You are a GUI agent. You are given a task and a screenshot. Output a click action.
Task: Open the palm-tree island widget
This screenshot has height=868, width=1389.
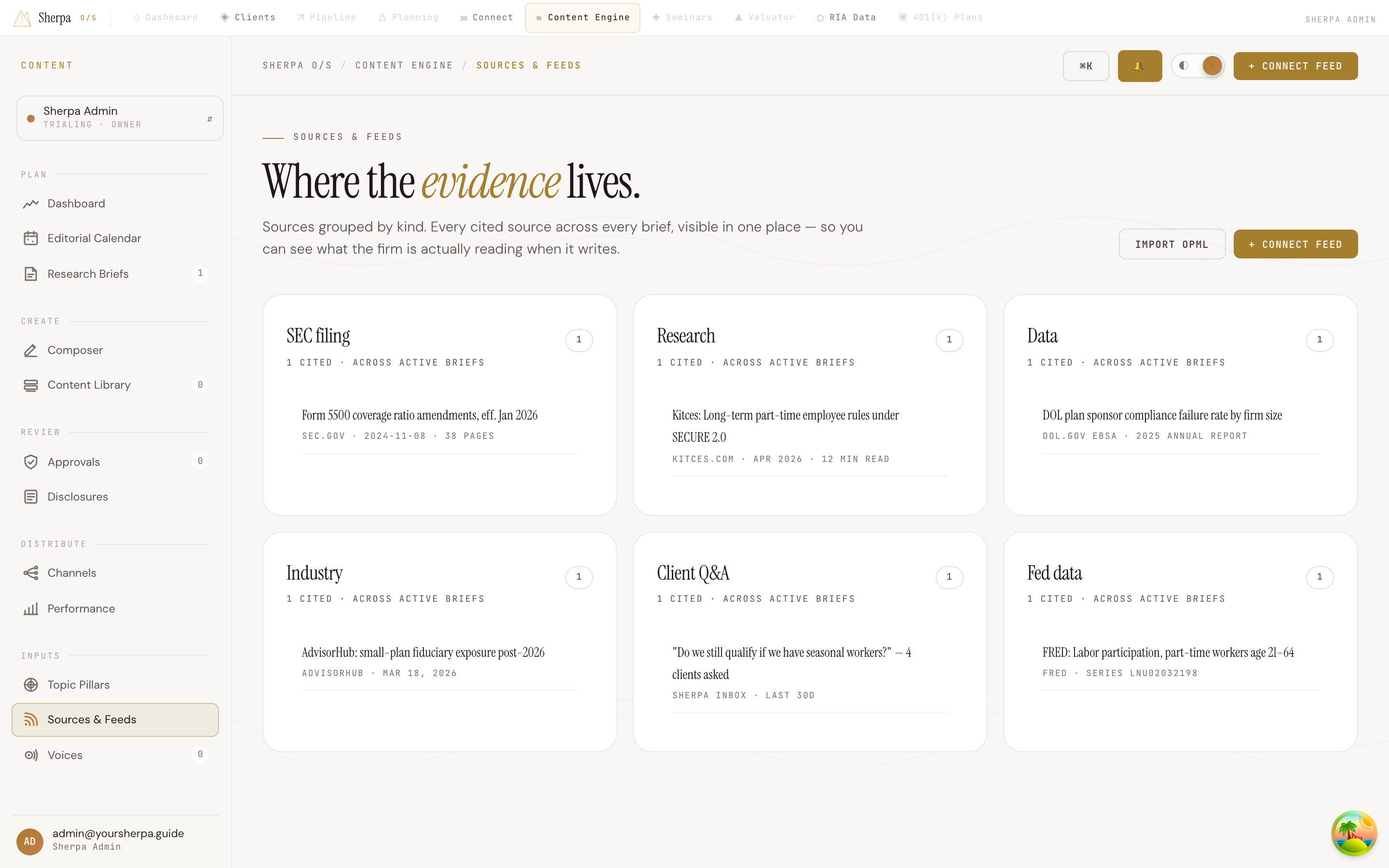(1354, 833)
